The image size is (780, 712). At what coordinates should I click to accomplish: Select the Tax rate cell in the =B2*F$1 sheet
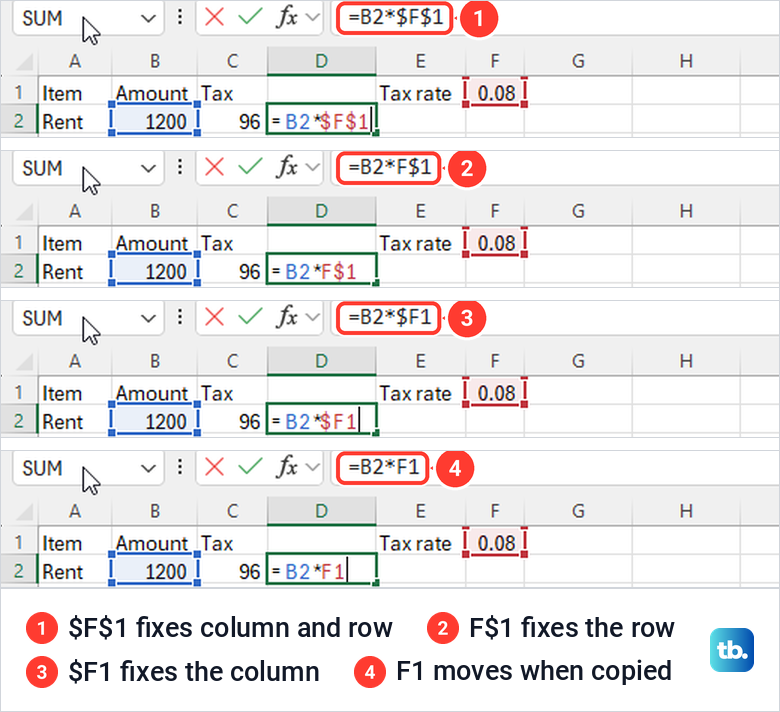coord(421,243)
